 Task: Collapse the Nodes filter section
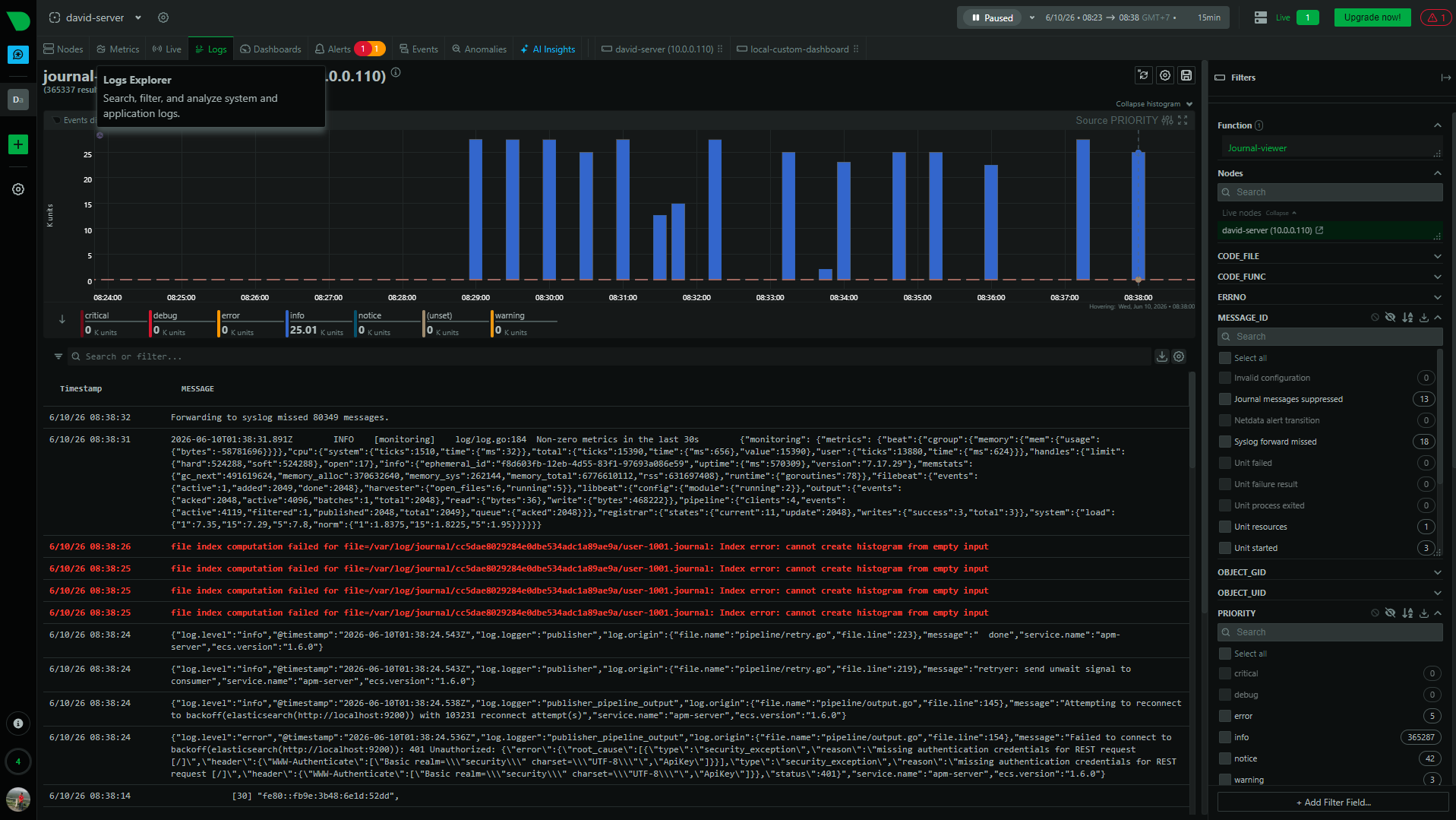tap(1437, 173)
